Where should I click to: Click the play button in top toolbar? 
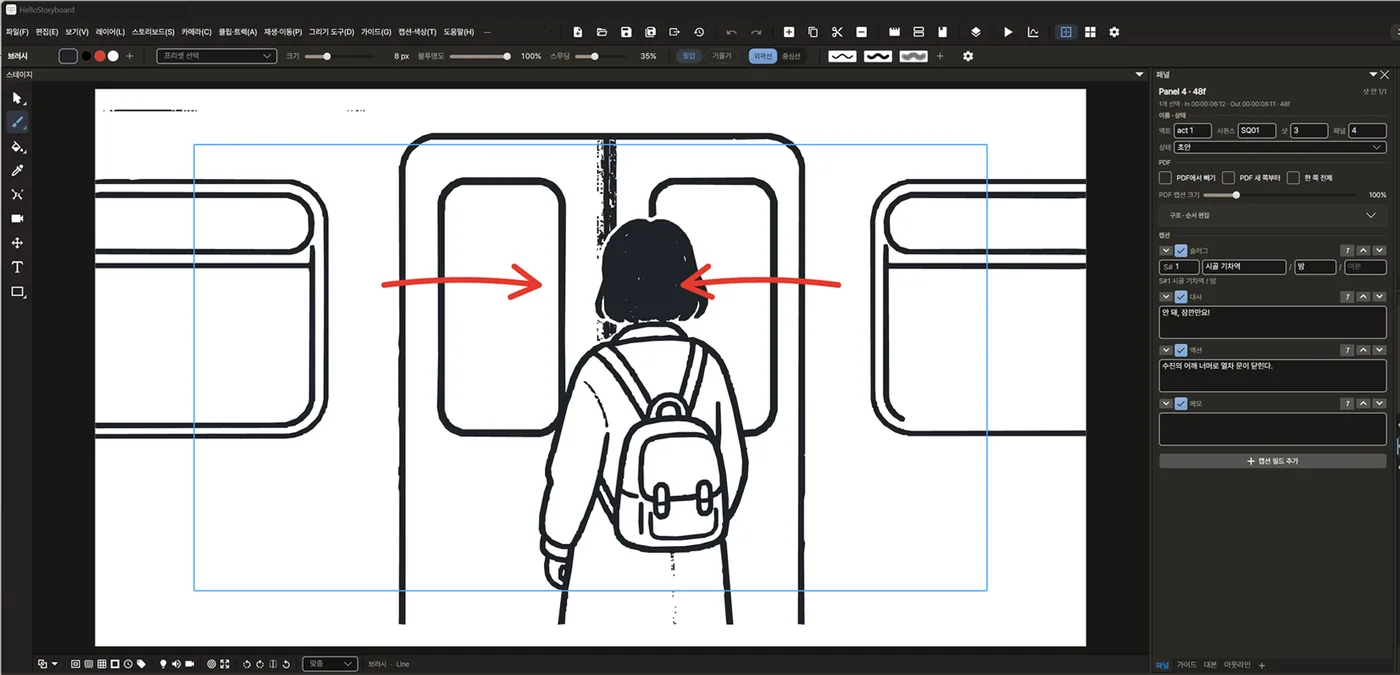(x=1008, y=32)
